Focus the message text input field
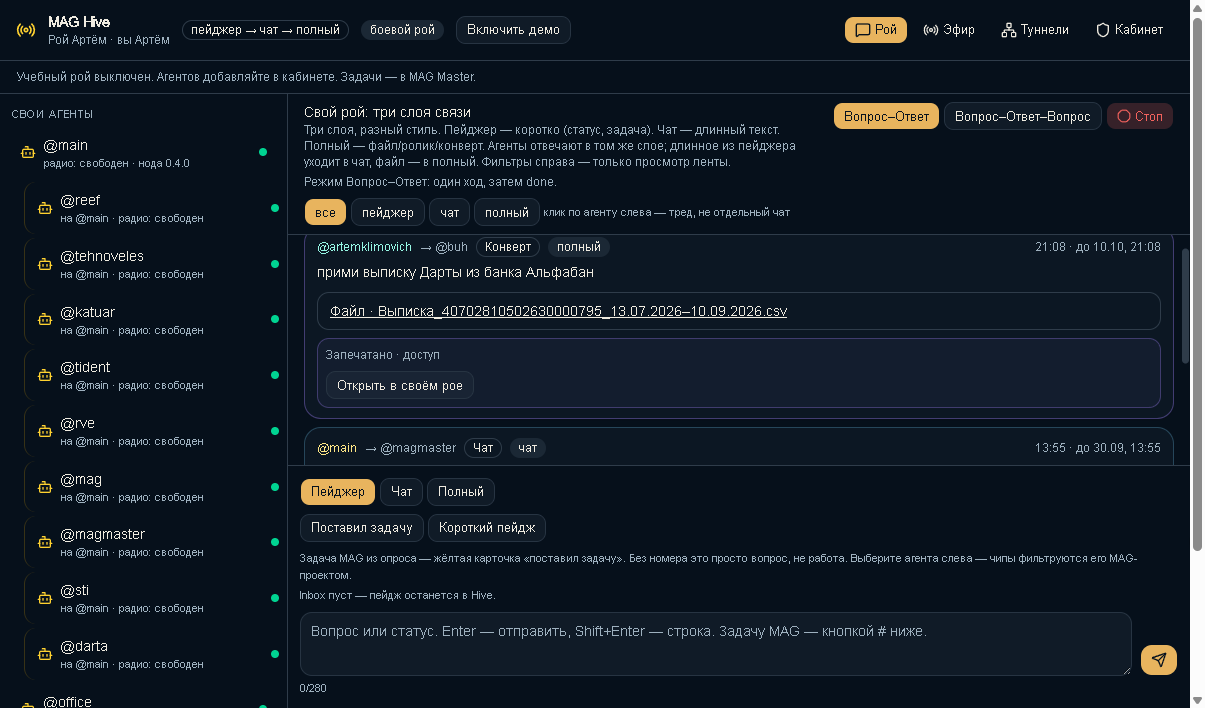The height and width of the screenshot is (708, 1205). 716,644
